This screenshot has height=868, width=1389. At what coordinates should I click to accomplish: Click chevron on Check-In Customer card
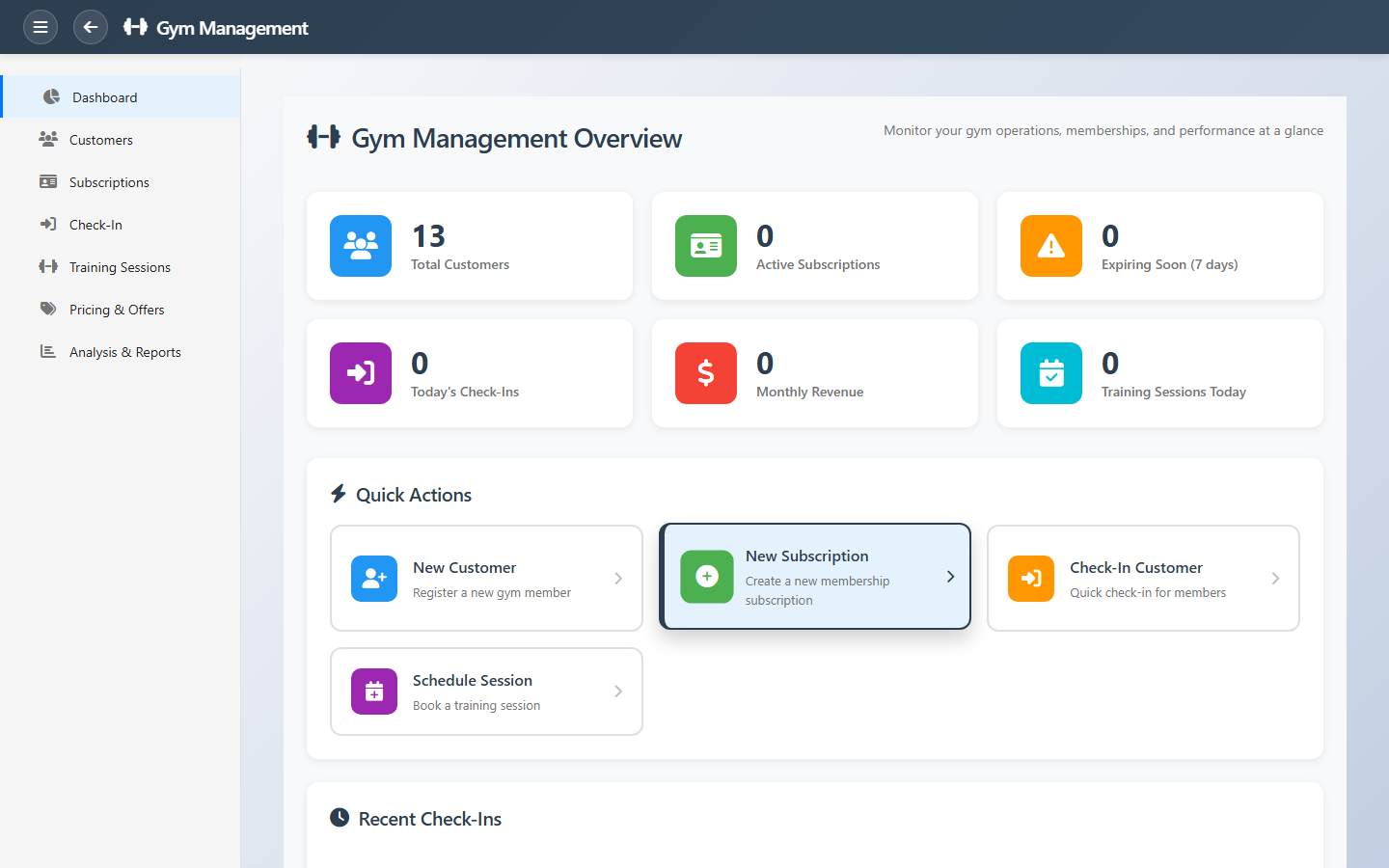[x=1275, y=579]
